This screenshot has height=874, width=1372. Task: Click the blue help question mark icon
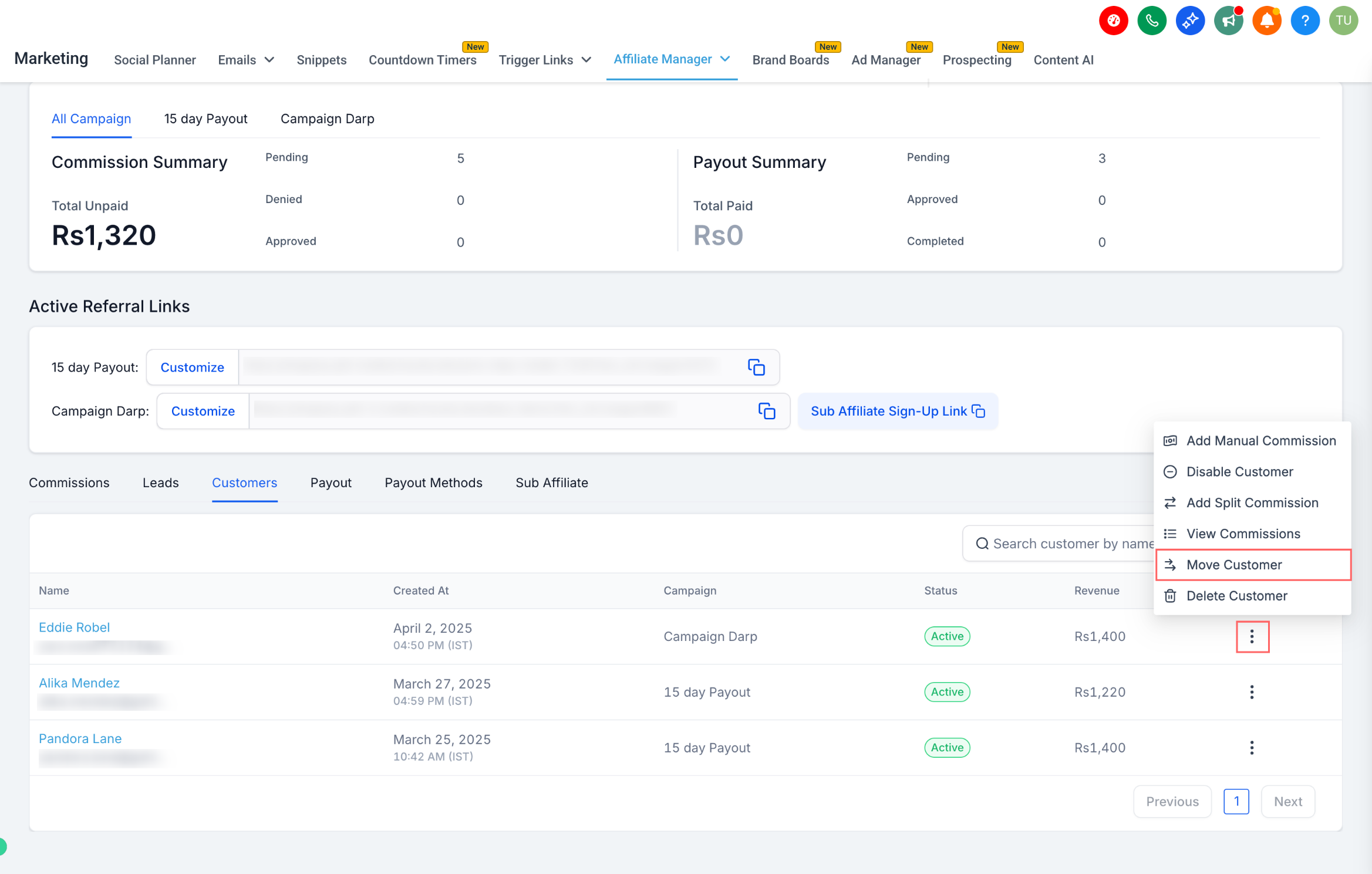pyautogui.click(x=1304, y=21)
